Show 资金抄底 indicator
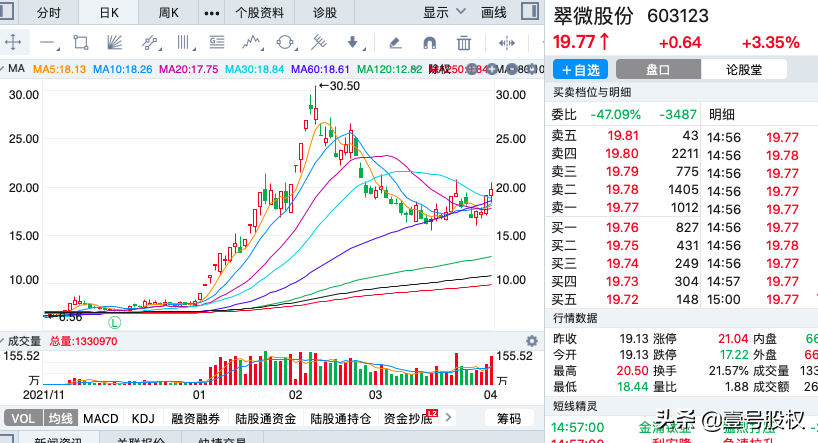Image resolution: width=818 pixels, height=443 pixels. [x=408, y=418]
